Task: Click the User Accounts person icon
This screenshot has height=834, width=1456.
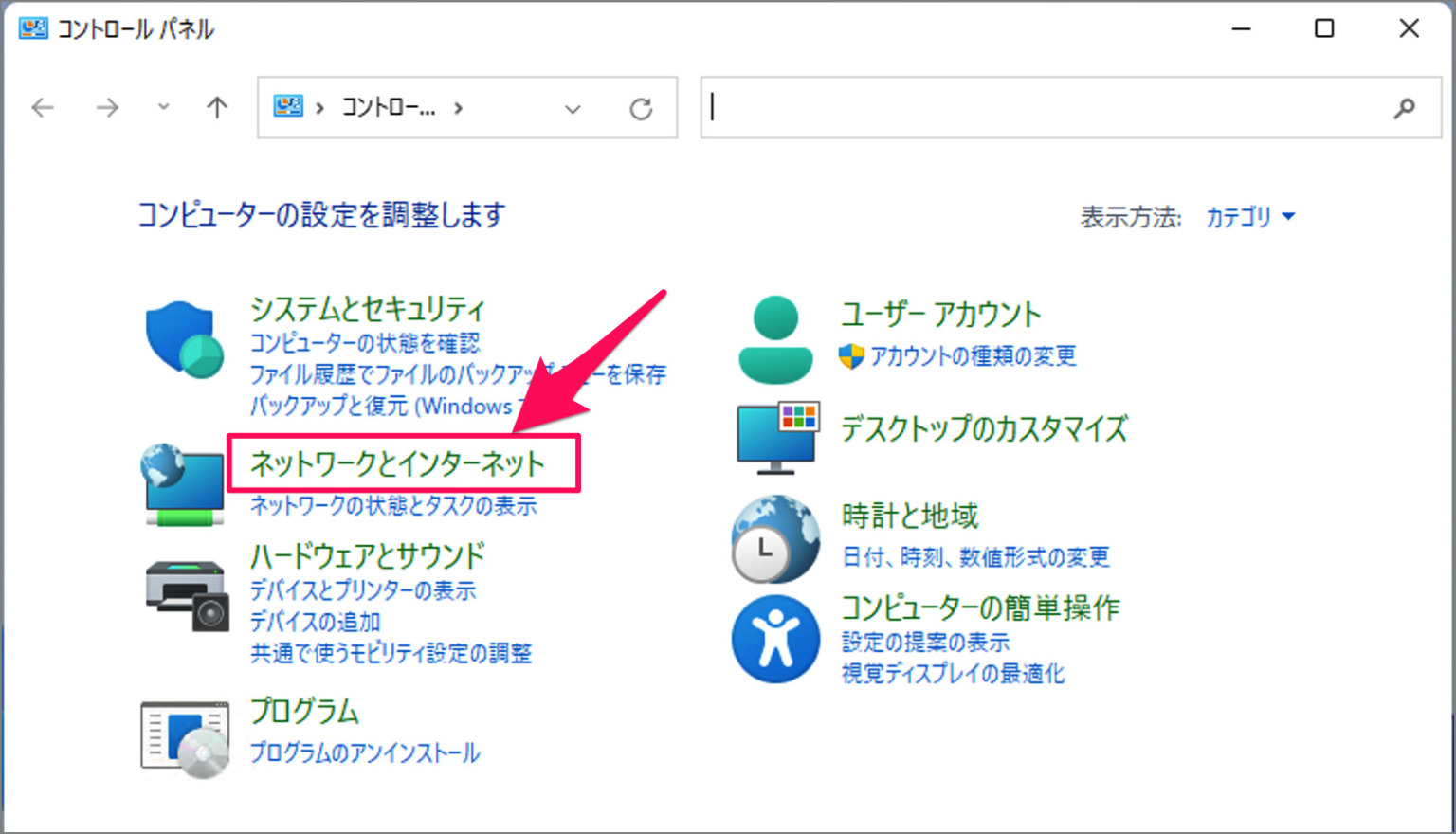Action: tap(775, 336)
